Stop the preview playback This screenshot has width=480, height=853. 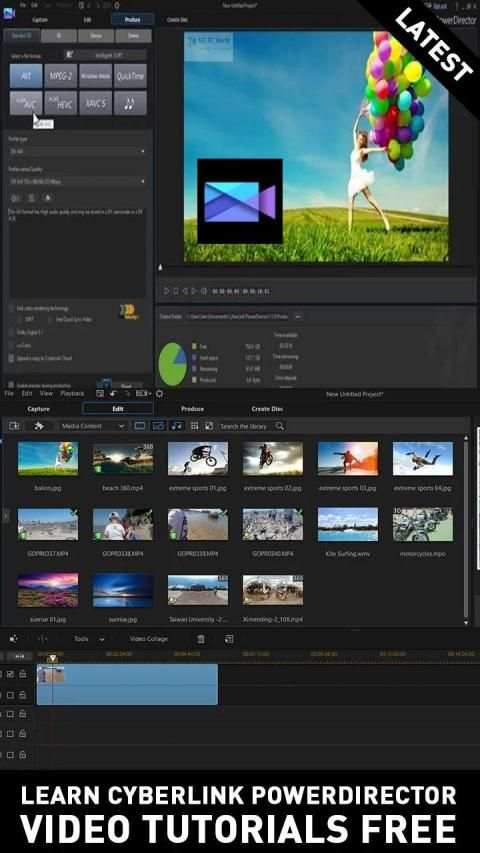pyautogui.click(x=176, y=291)
